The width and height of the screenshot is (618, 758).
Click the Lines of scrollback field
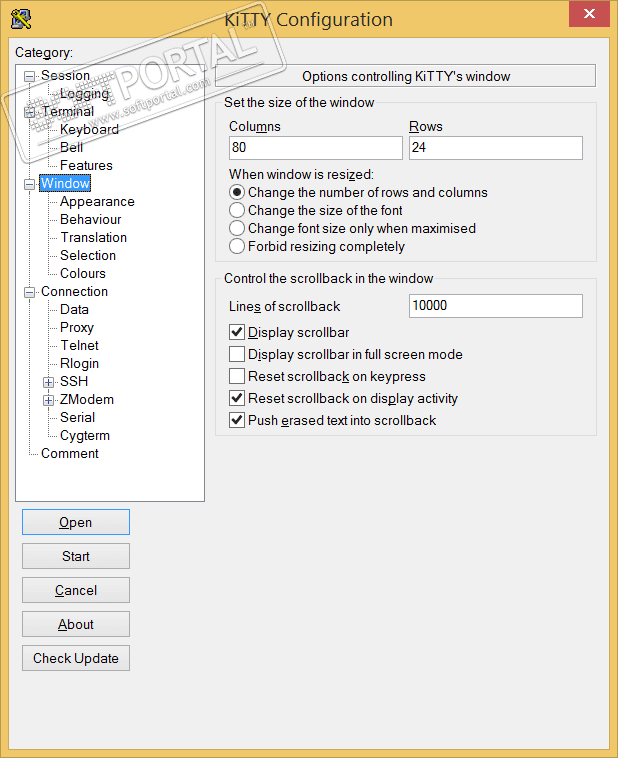click(496, 306)
